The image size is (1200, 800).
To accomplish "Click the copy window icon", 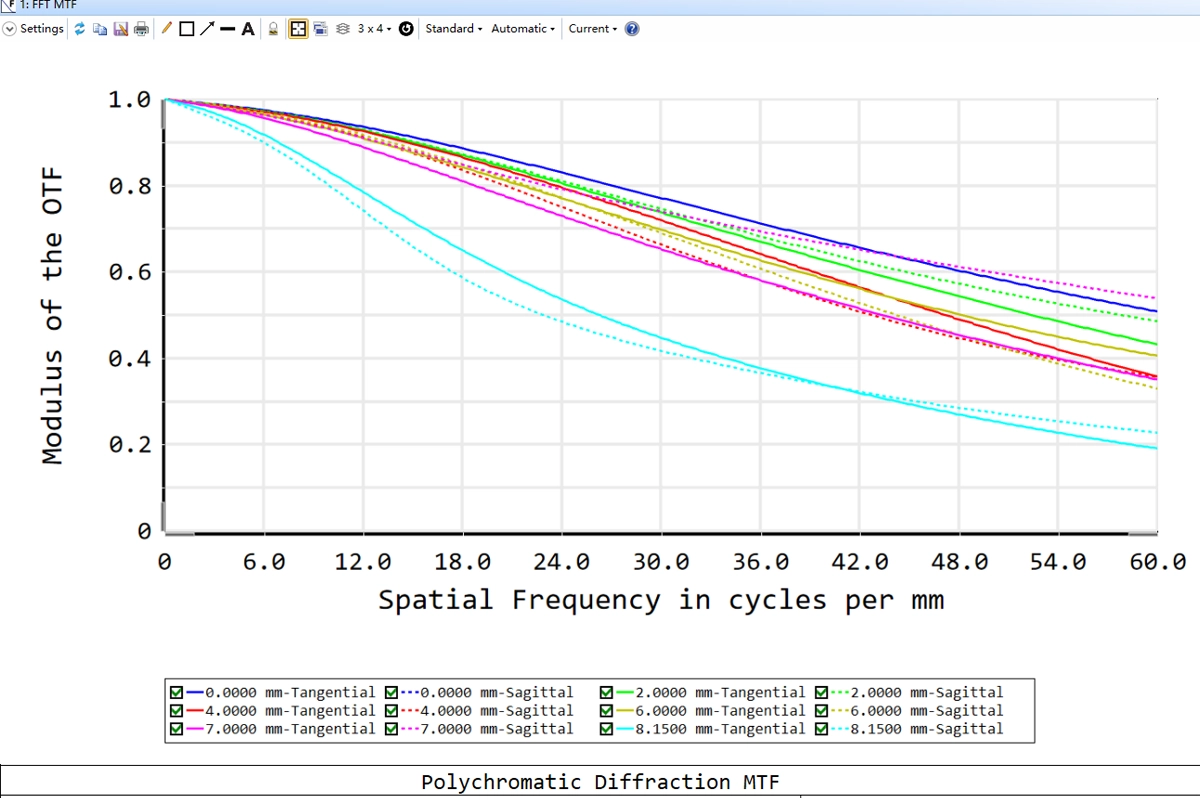I will point(100,29).
